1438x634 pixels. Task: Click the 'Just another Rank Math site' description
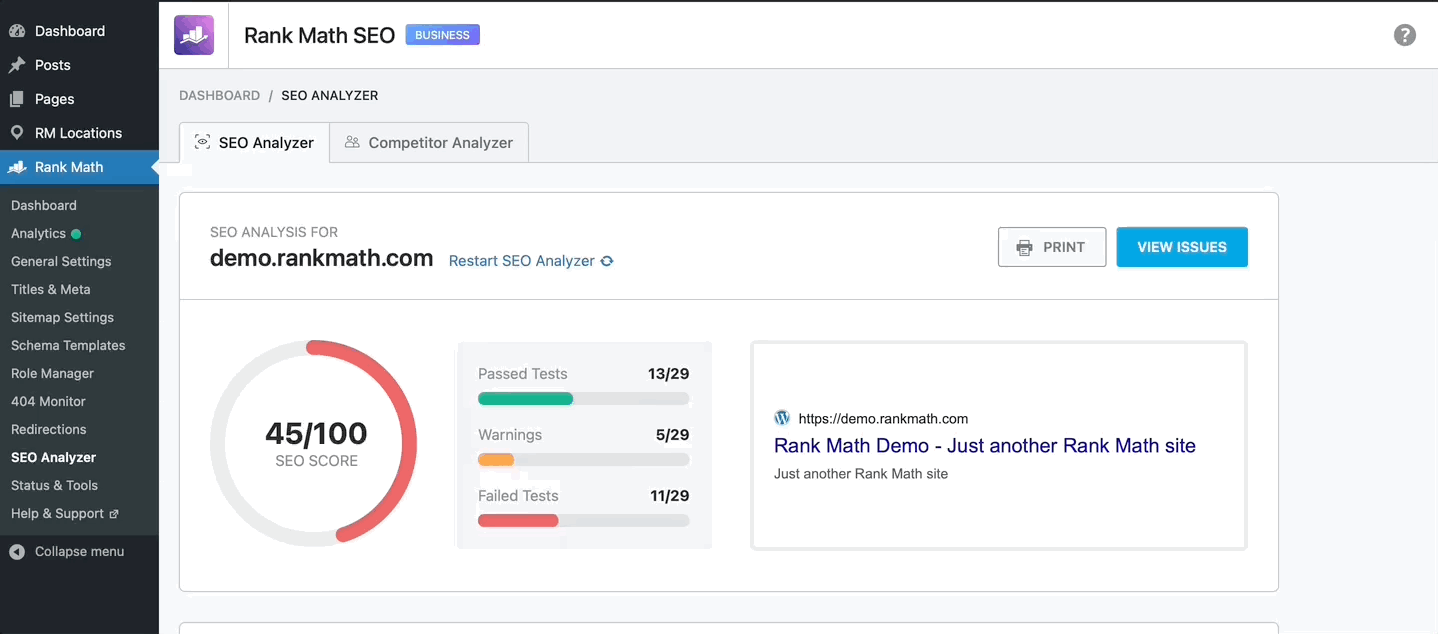(861, 474)
